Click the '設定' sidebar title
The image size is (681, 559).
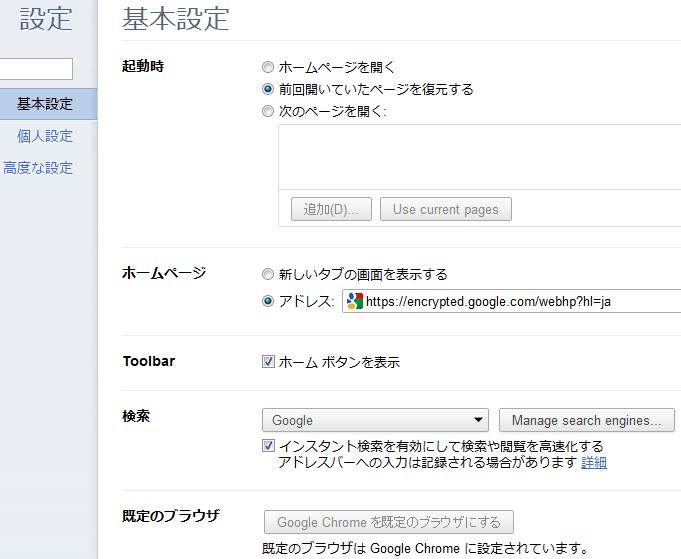point(46,19)
